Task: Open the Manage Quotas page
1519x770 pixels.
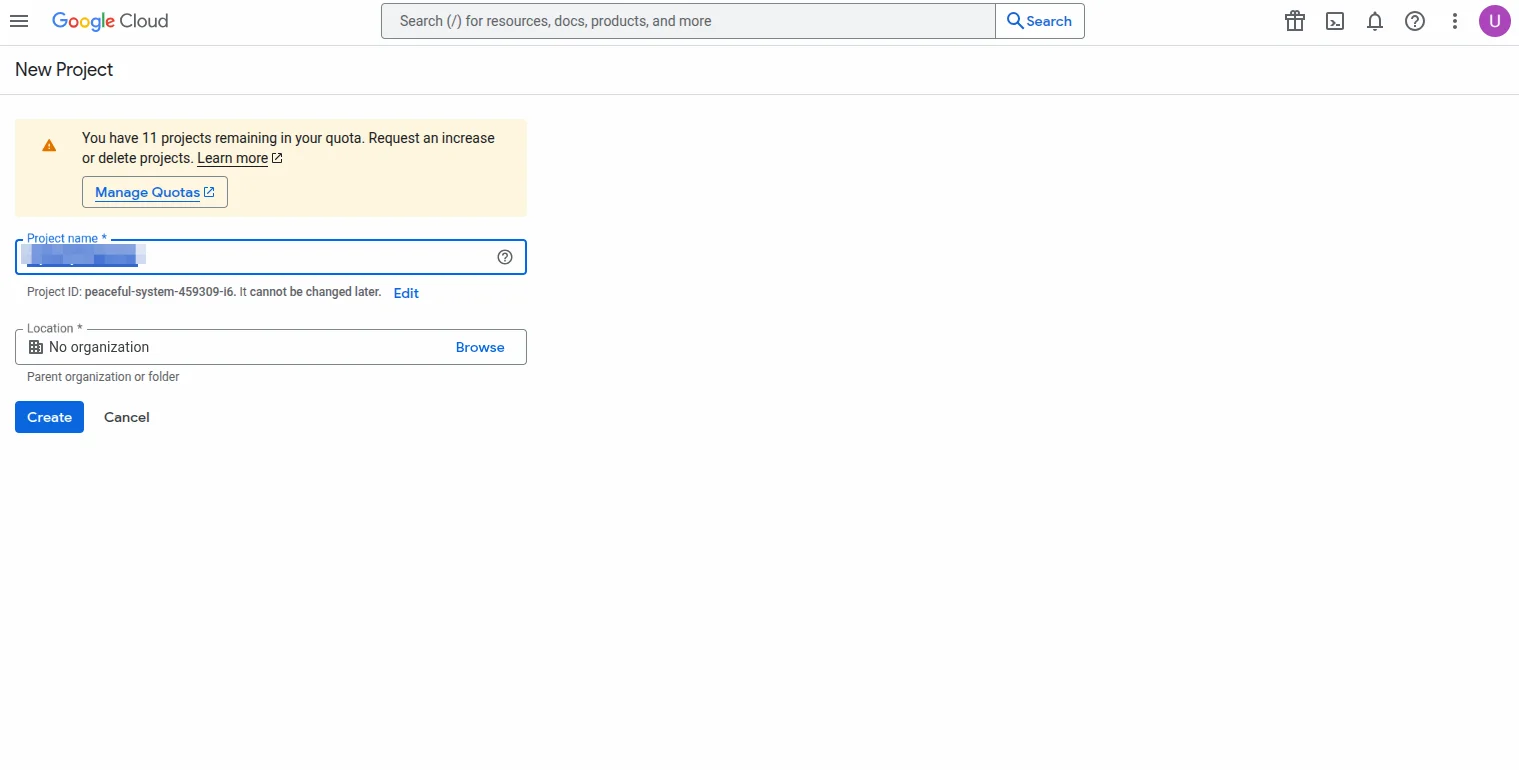Action: 154,192
